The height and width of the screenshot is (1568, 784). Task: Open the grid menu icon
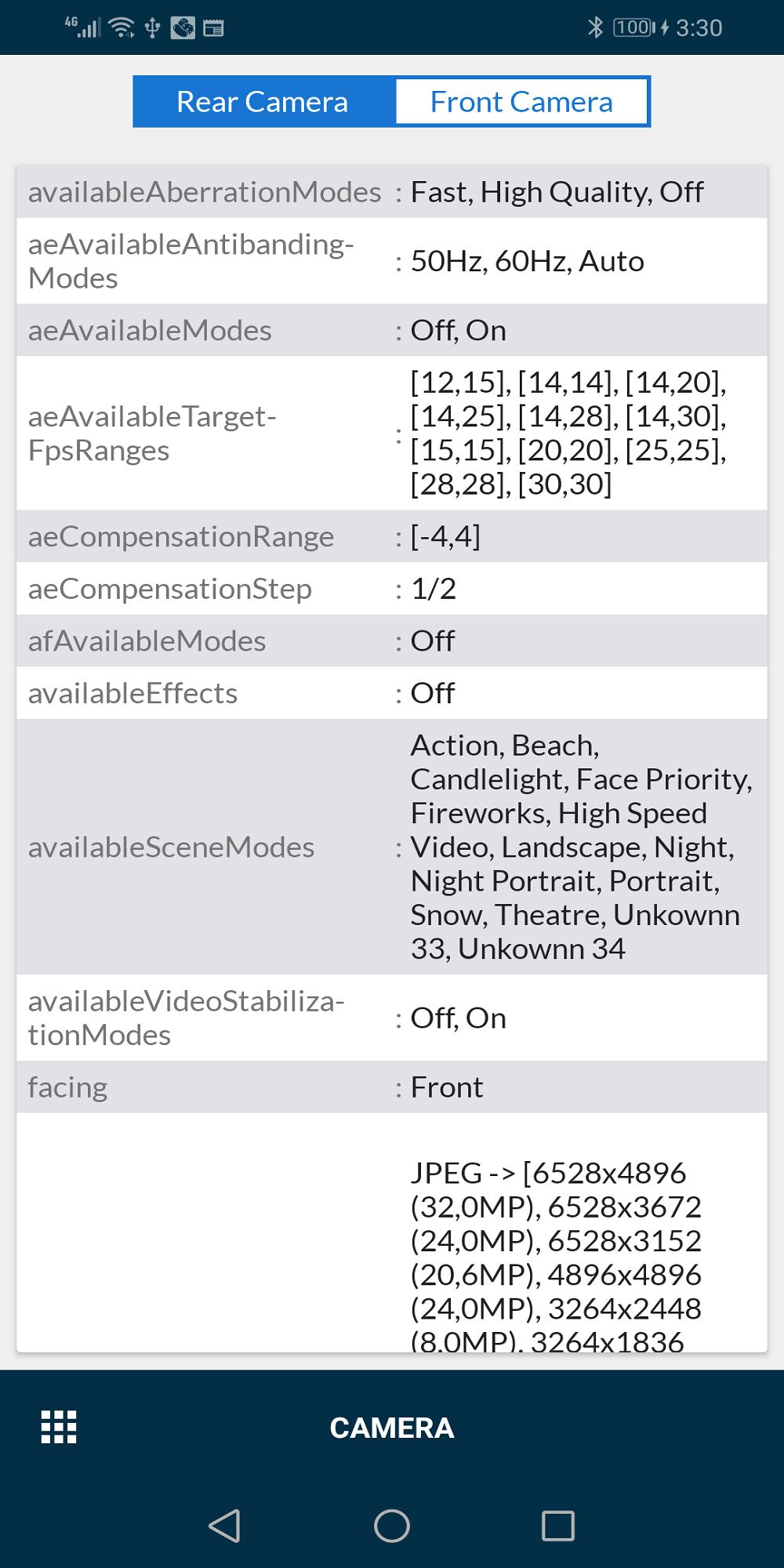(59, 1427)
